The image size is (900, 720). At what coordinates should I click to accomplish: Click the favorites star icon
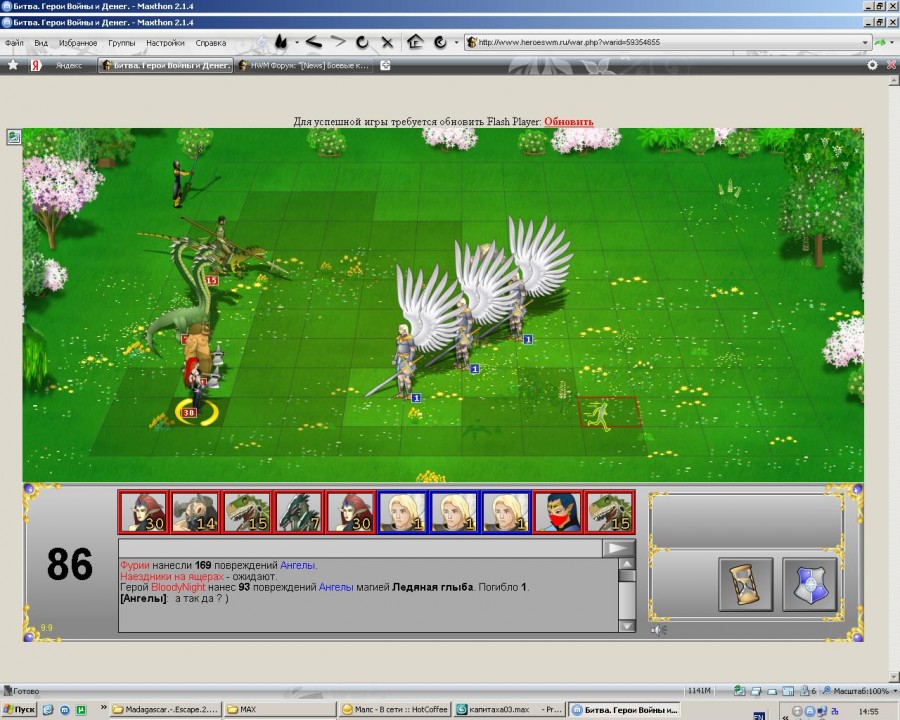13,65
